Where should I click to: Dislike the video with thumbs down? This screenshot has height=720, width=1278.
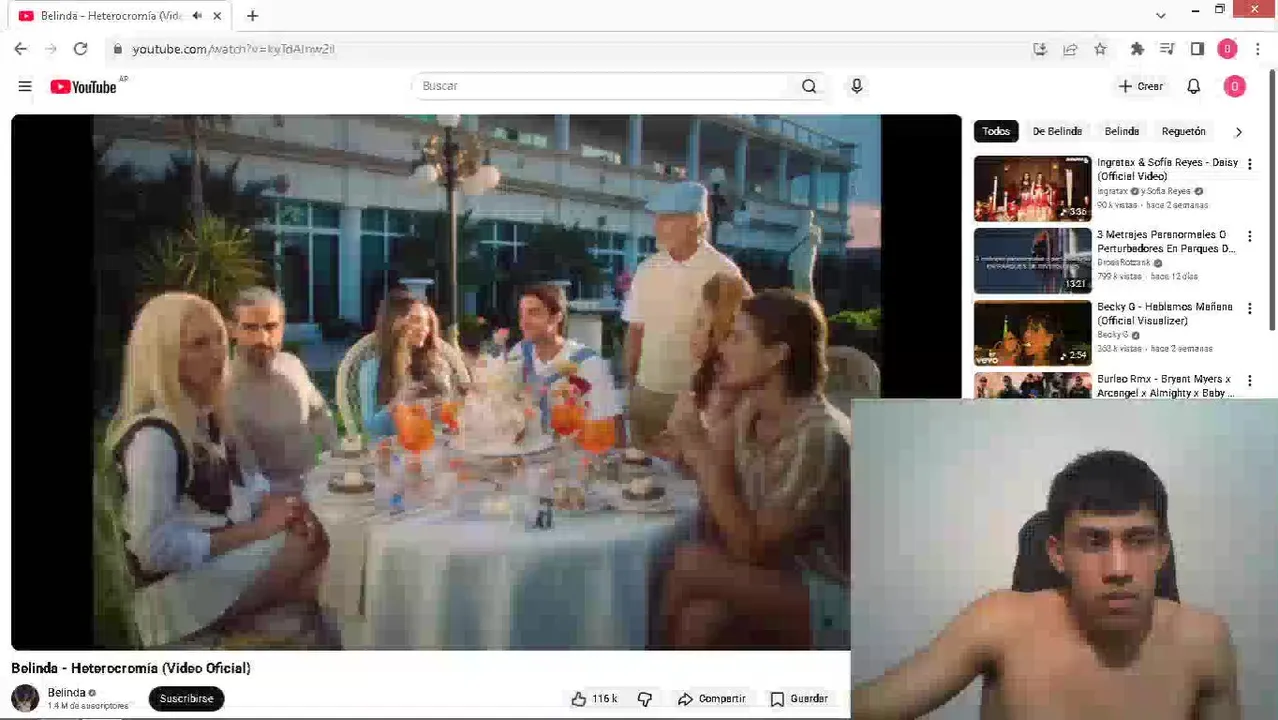pos(645,699)
